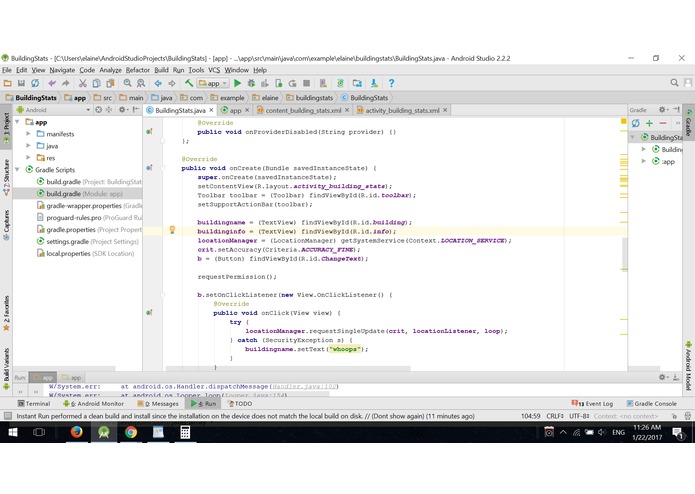Click the buildingstats breadcrumb
The image size is (695, 494).
tap(310, 98)
